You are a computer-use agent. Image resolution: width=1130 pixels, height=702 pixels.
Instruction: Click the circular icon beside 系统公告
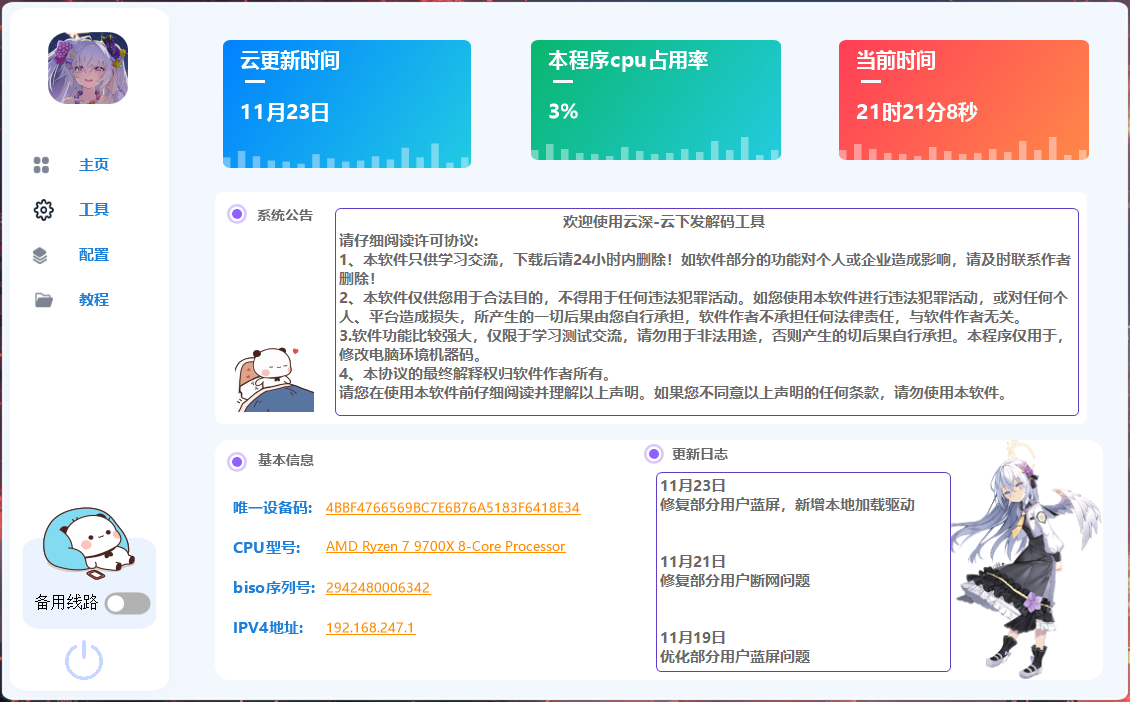(237, 212)
